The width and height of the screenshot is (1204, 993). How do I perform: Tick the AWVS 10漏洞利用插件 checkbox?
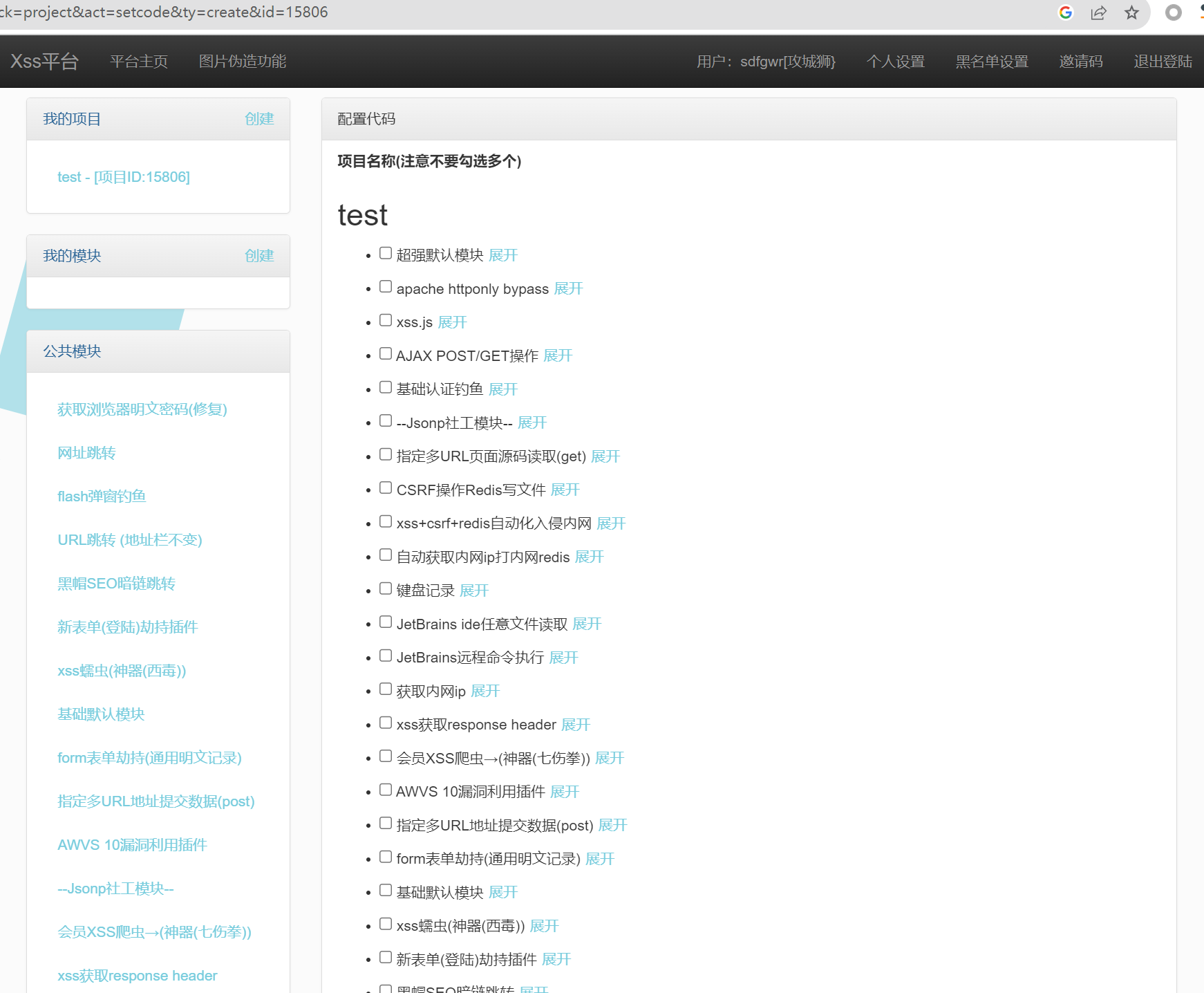(x=386, y=790)
